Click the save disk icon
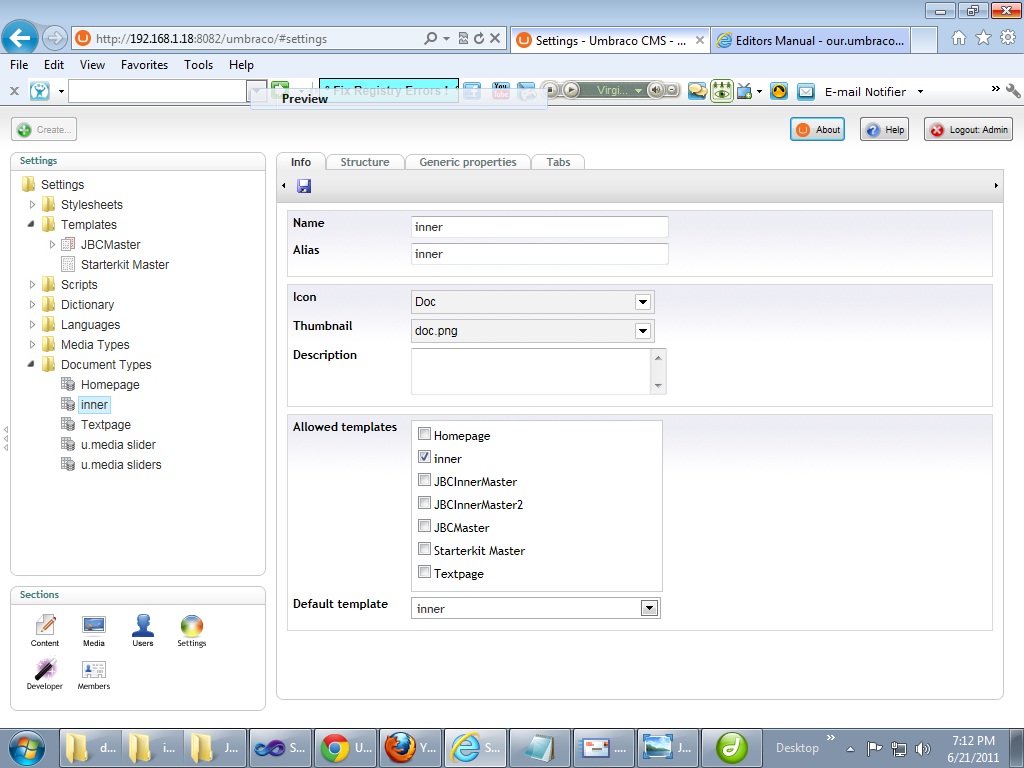 [x=304, y=186]
